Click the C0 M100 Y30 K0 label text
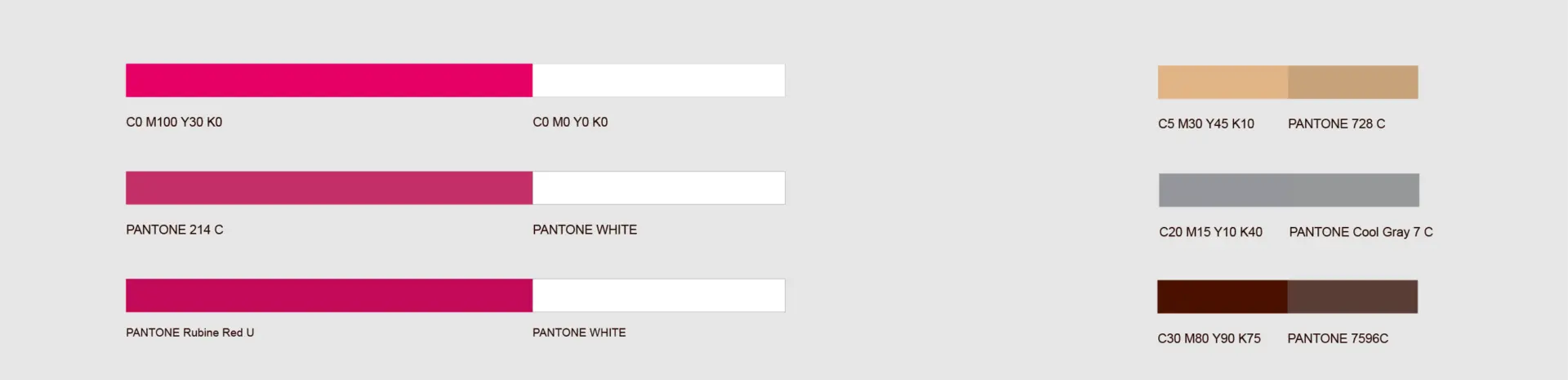This screenshot has width=1568, height=380. 174,122
